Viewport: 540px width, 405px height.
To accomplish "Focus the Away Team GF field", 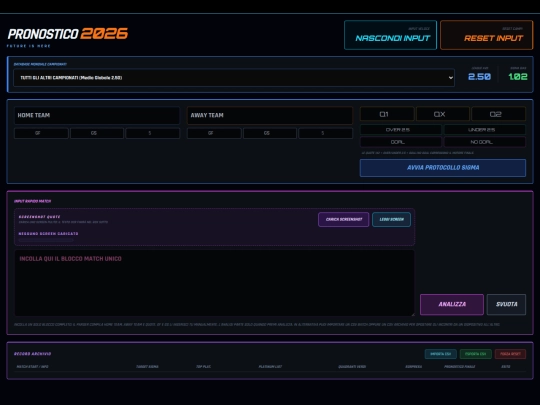I will (x=214, y=133).
